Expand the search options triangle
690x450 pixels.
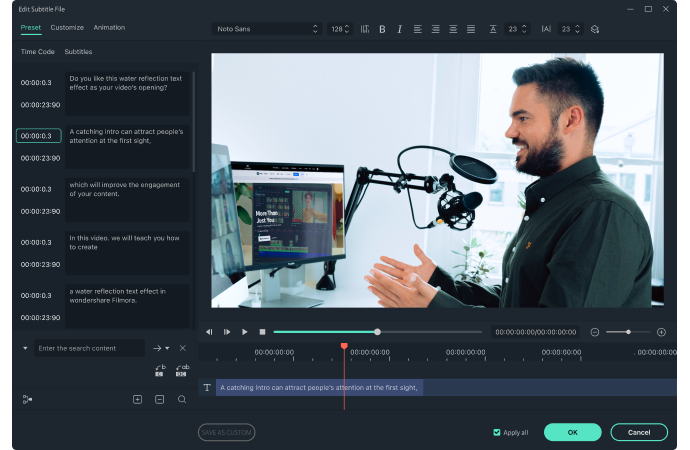pyautogui.click(x=25, y=348)
